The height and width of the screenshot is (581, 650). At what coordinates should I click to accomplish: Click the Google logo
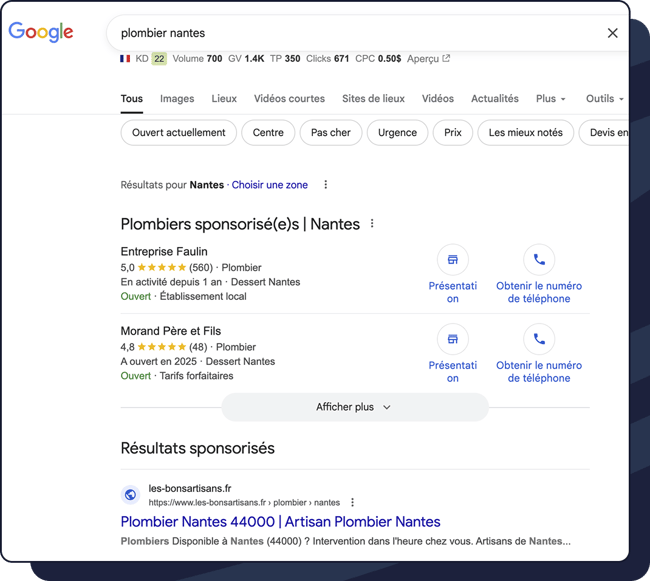pos(41,32)
